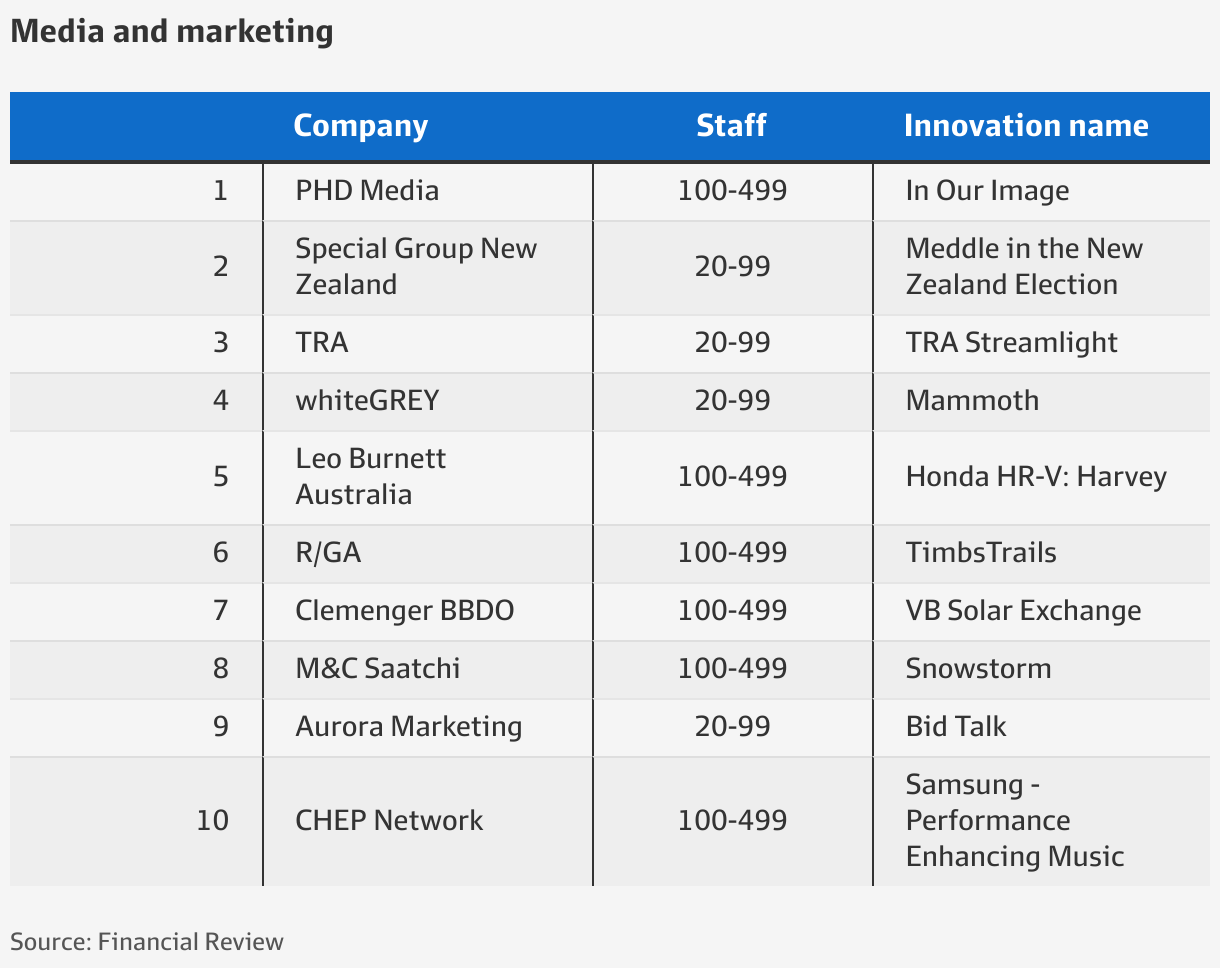Click the Staff column header

pyautogui.click(x=732, y=126)
